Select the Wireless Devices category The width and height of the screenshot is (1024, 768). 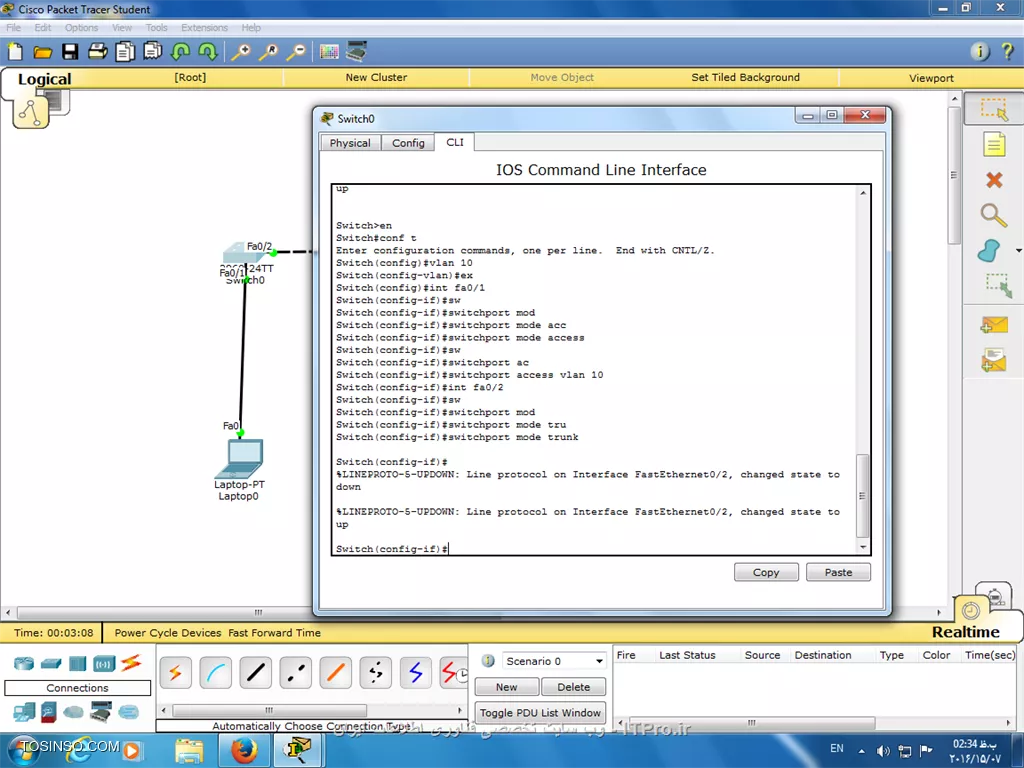(104, 664)
